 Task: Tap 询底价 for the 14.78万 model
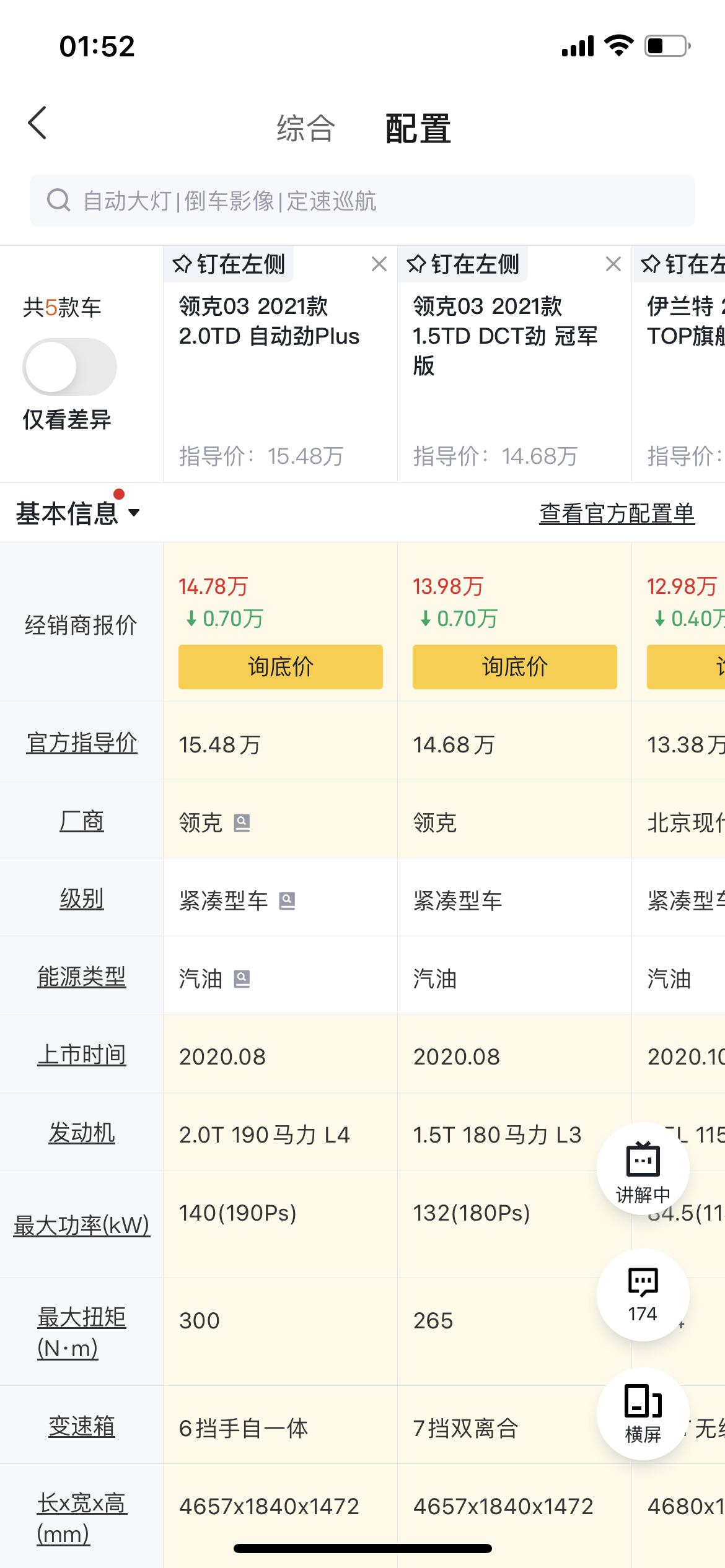[x=281, y=667]
